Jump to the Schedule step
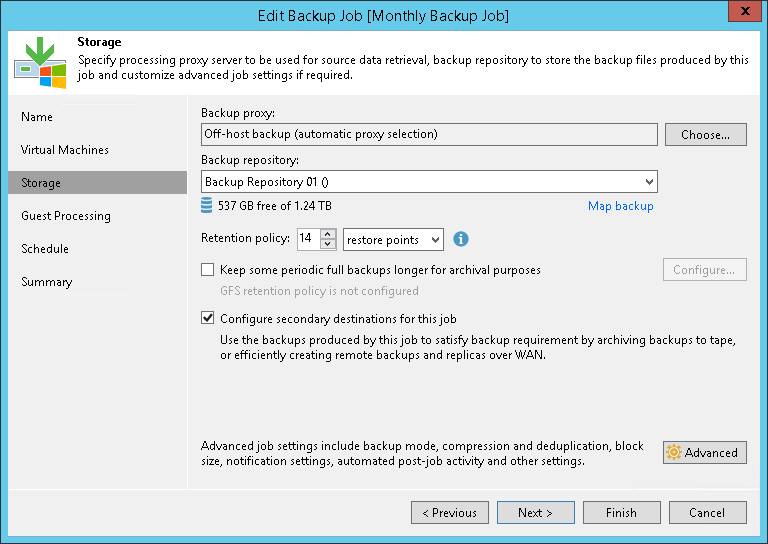 point(45,249)
